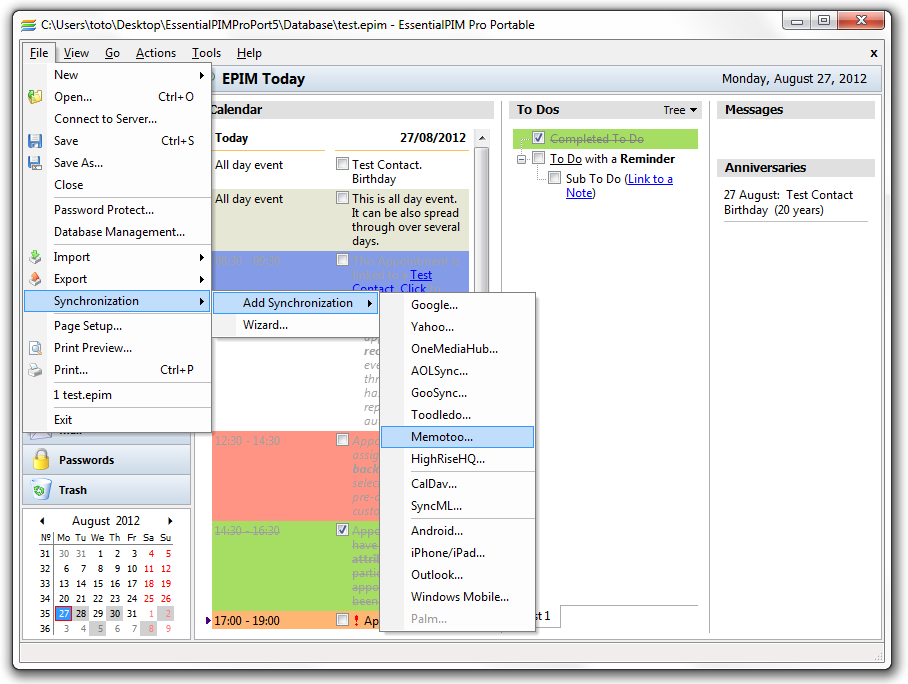Image resolution: width=908 pixels, height=684 pixels.
Task: Choose Android... synchronization
Action: [x=457, y=531]
